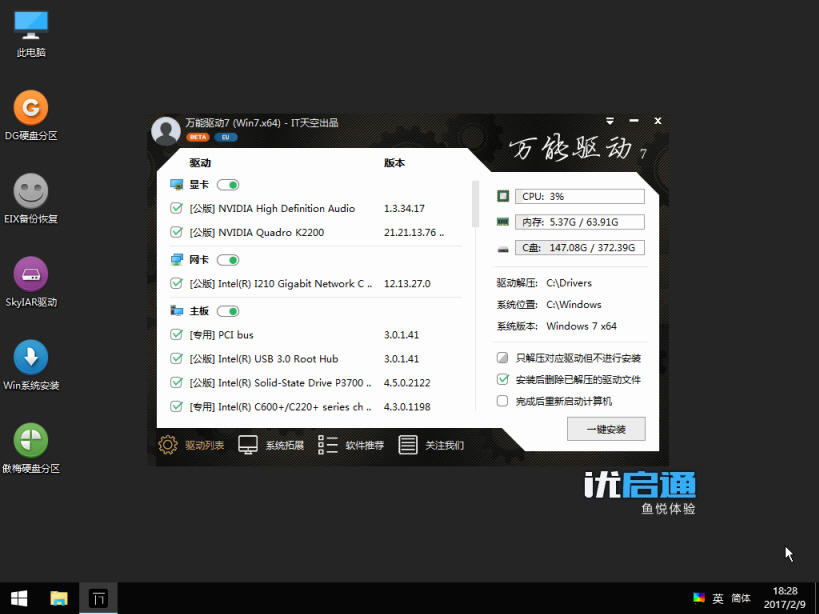Click version 1.3.34.17 value
This screenshot has height=614, width=819.
(404, 208)
